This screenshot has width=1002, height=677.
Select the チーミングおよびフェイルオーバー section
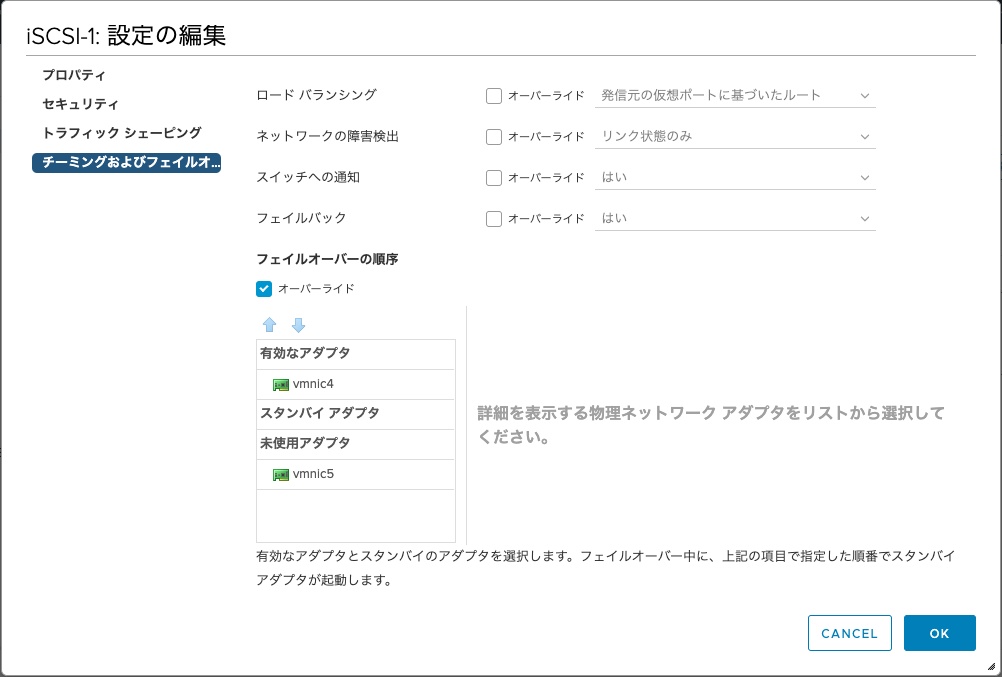click(x=127, y=162)
